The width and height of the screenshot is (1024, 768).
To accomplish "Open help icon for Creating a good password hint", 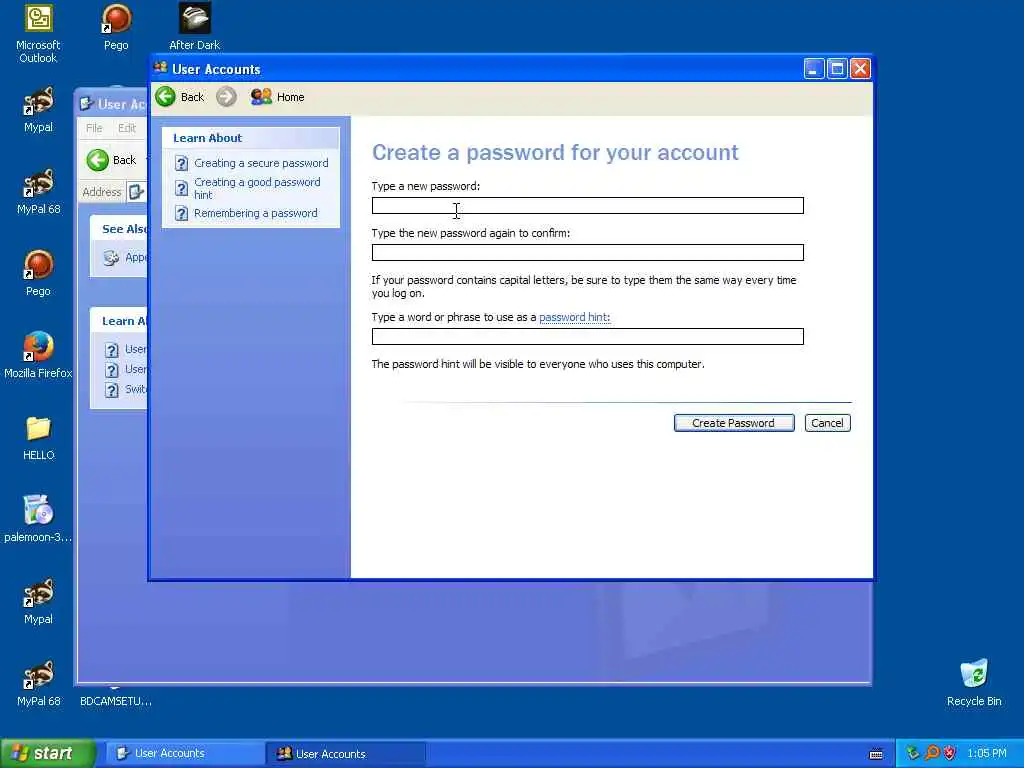I will point(182,189).
